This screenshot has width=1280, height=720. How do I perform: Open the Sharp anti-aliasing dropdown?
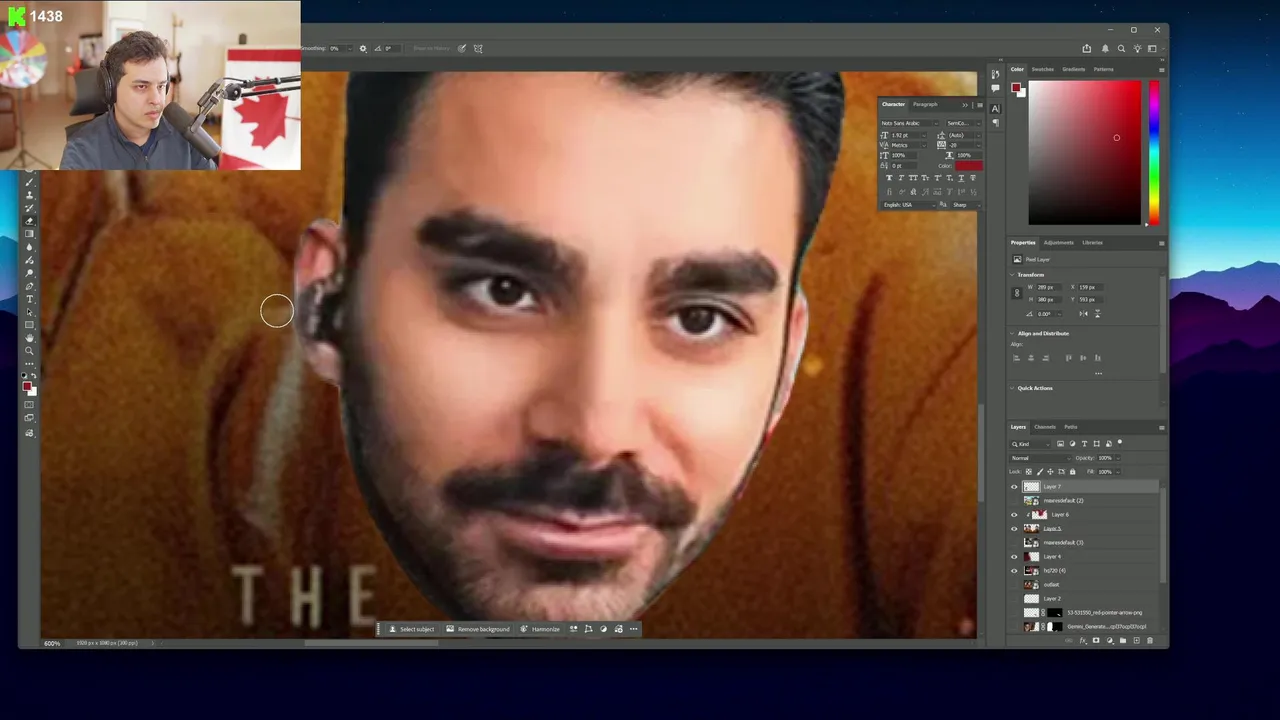[965, 205]
